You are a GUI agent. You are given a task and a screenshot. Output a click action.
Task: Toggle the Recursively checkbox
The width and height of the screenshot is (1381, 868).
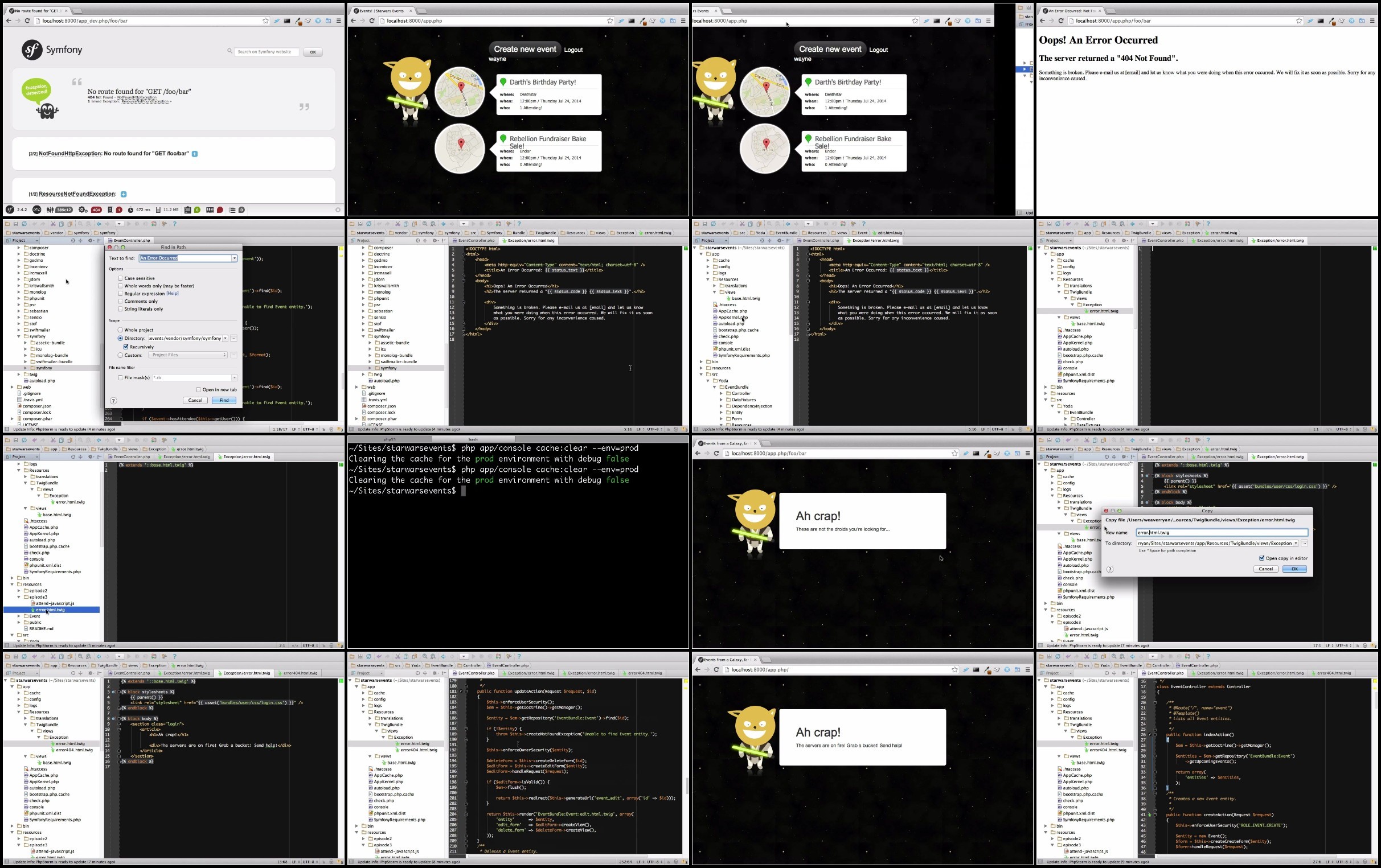tap(126, 347)
